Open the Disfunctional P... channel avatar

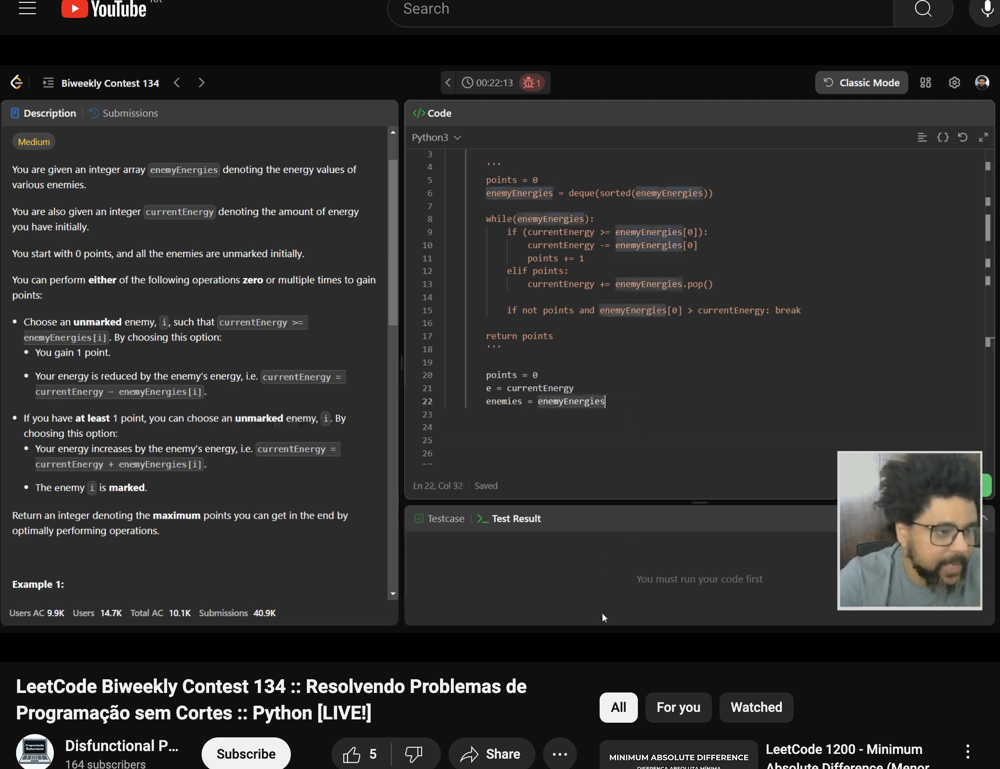pos(34,752)
